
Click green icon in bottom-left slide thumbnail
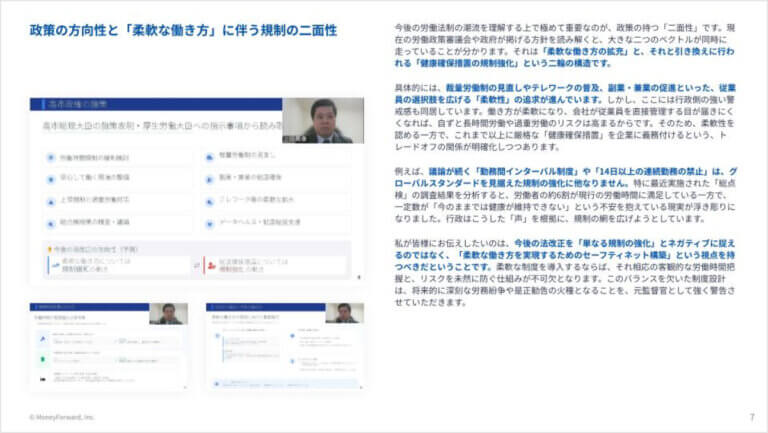(x=43, y=359)
